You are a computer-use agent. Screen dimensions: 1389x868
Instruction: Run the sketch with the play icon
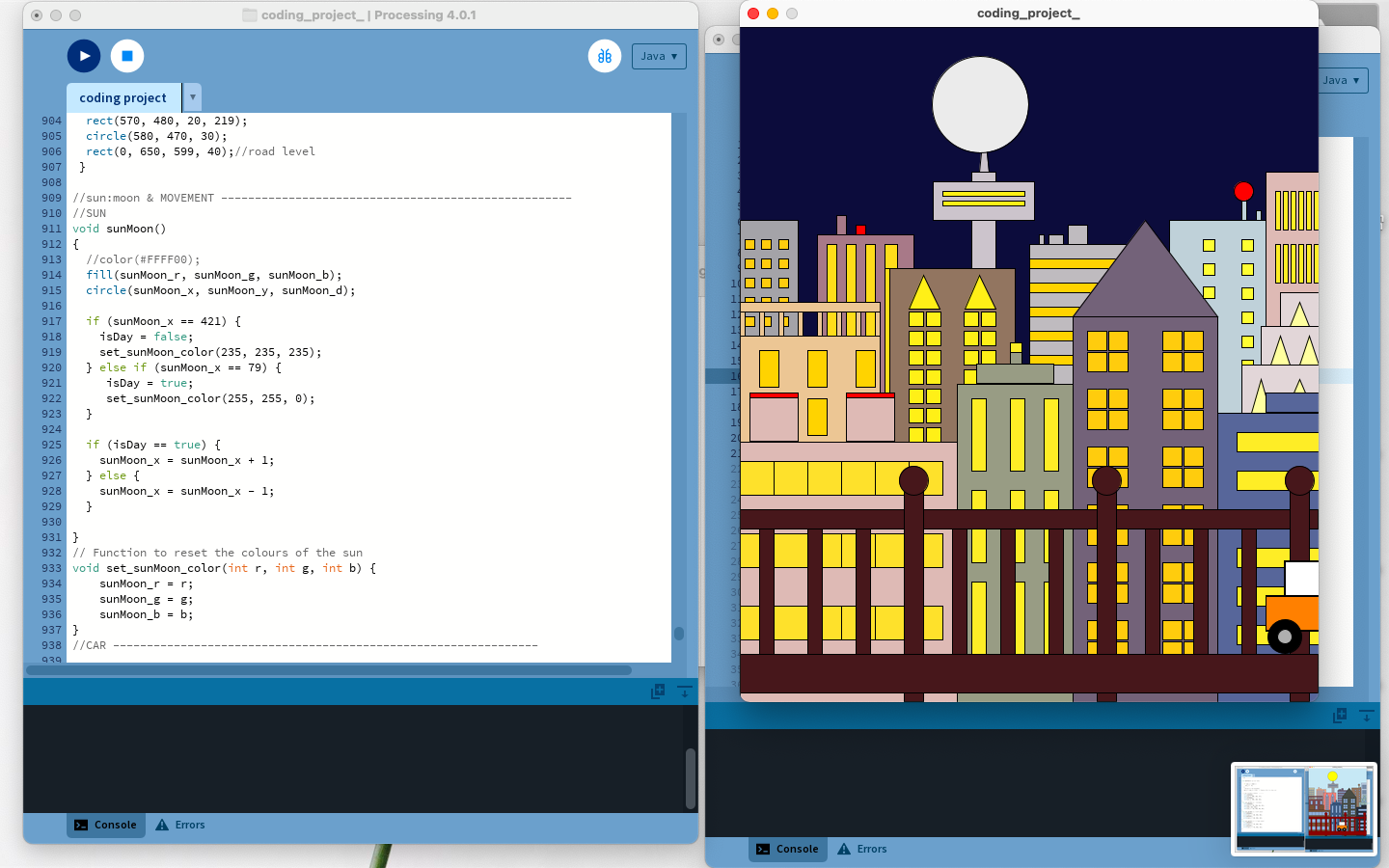[84, 56]
